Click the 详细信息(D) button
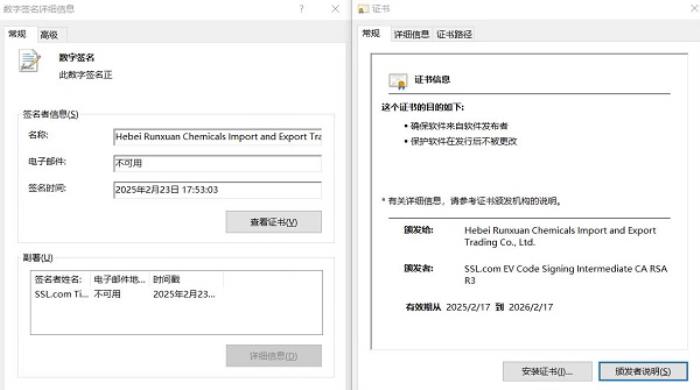 [x=274, y=356]
